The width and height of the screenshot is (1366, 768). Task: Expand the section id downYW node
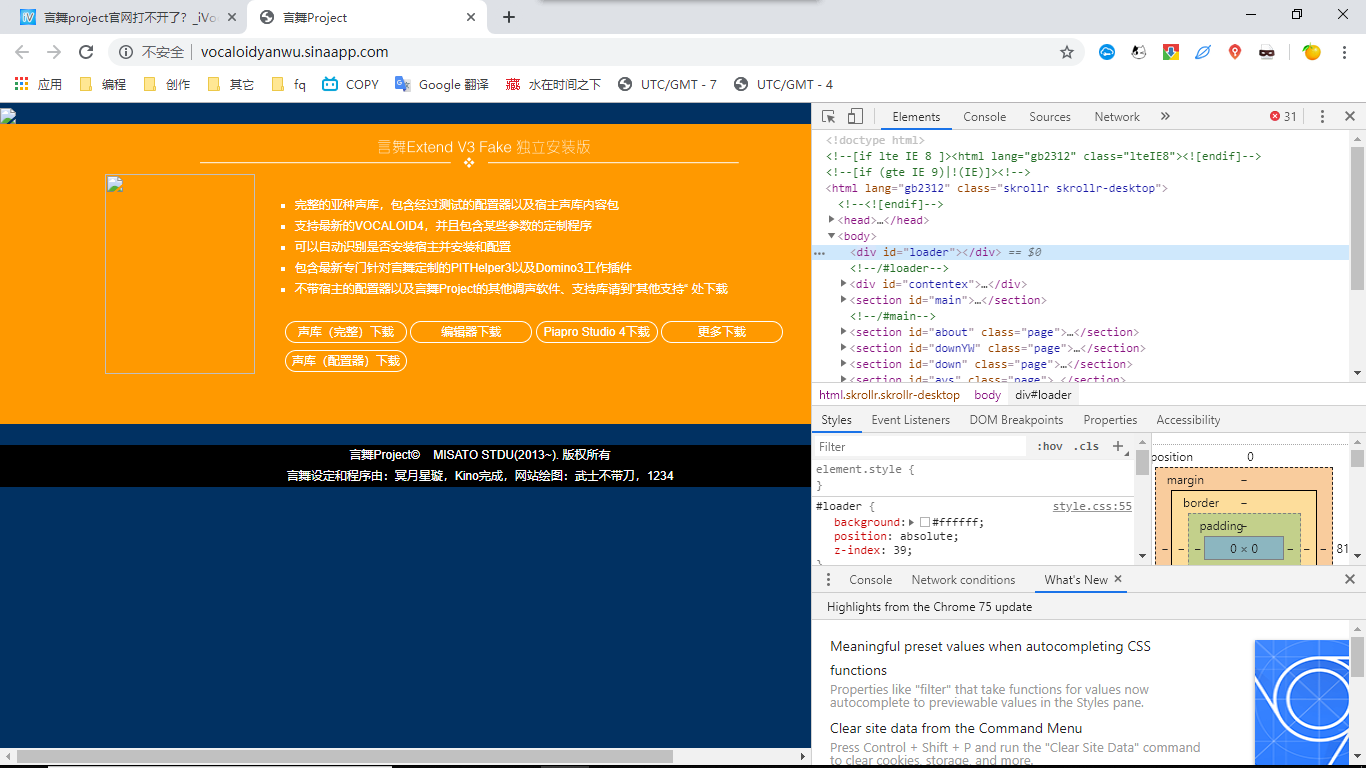[x=844, y=348]
